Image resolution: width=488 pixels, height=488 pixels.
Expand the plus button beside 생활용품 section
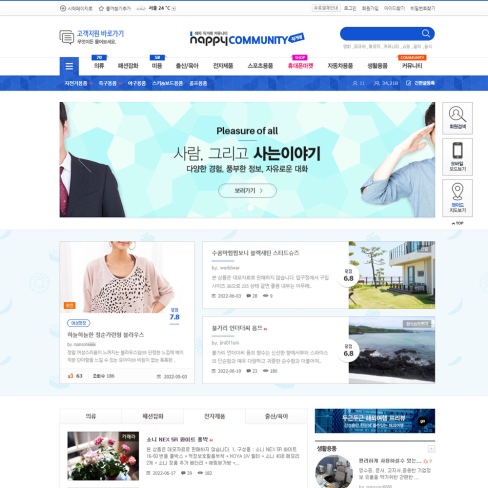[x=431, y=449]
